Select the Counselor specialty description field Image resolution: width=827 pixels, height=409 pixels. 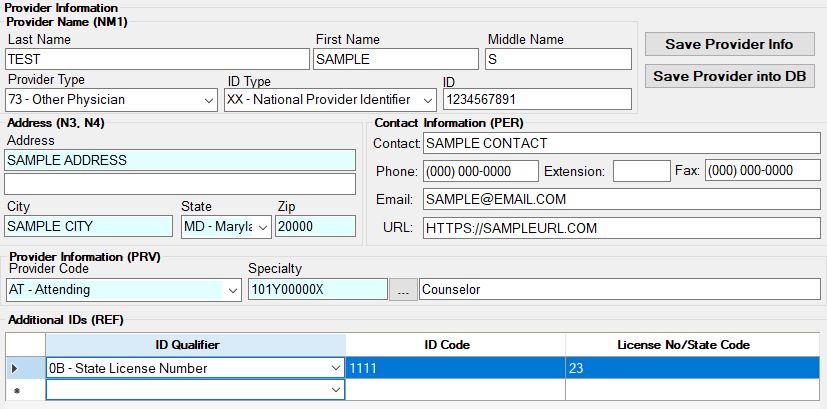[620, 290]
